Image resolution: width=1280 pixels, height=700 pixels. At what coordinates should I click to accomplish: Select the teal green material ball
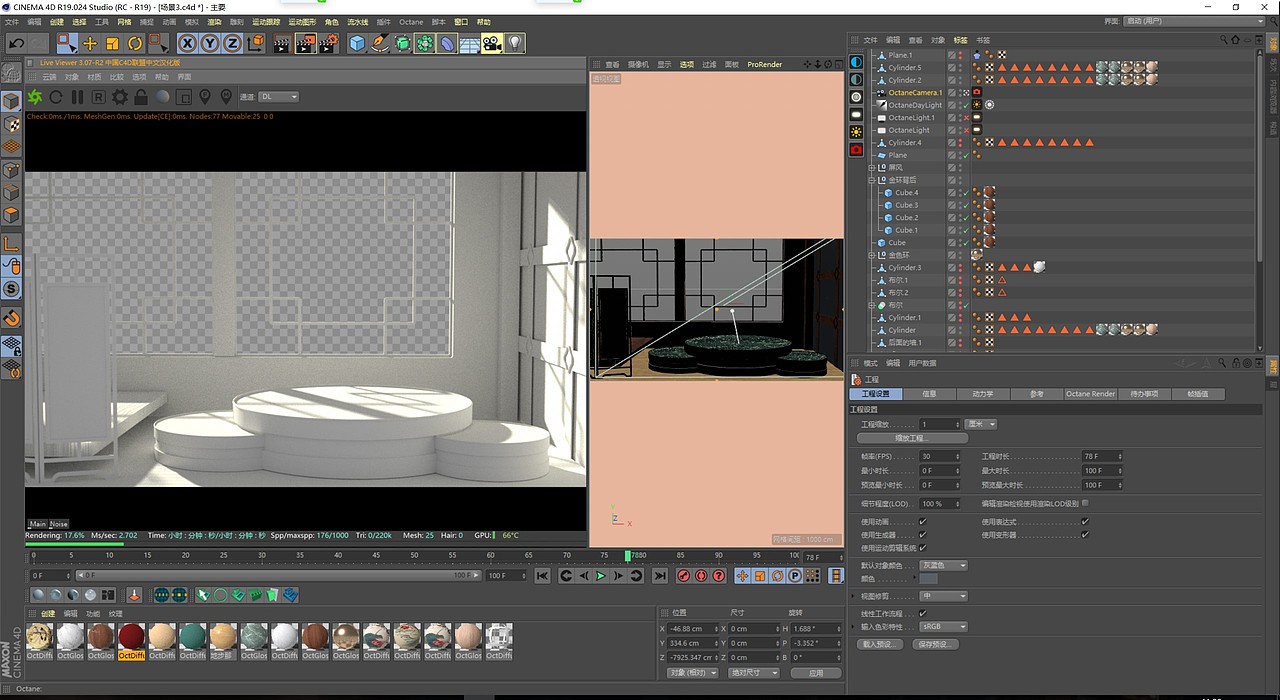pos(193,637)
